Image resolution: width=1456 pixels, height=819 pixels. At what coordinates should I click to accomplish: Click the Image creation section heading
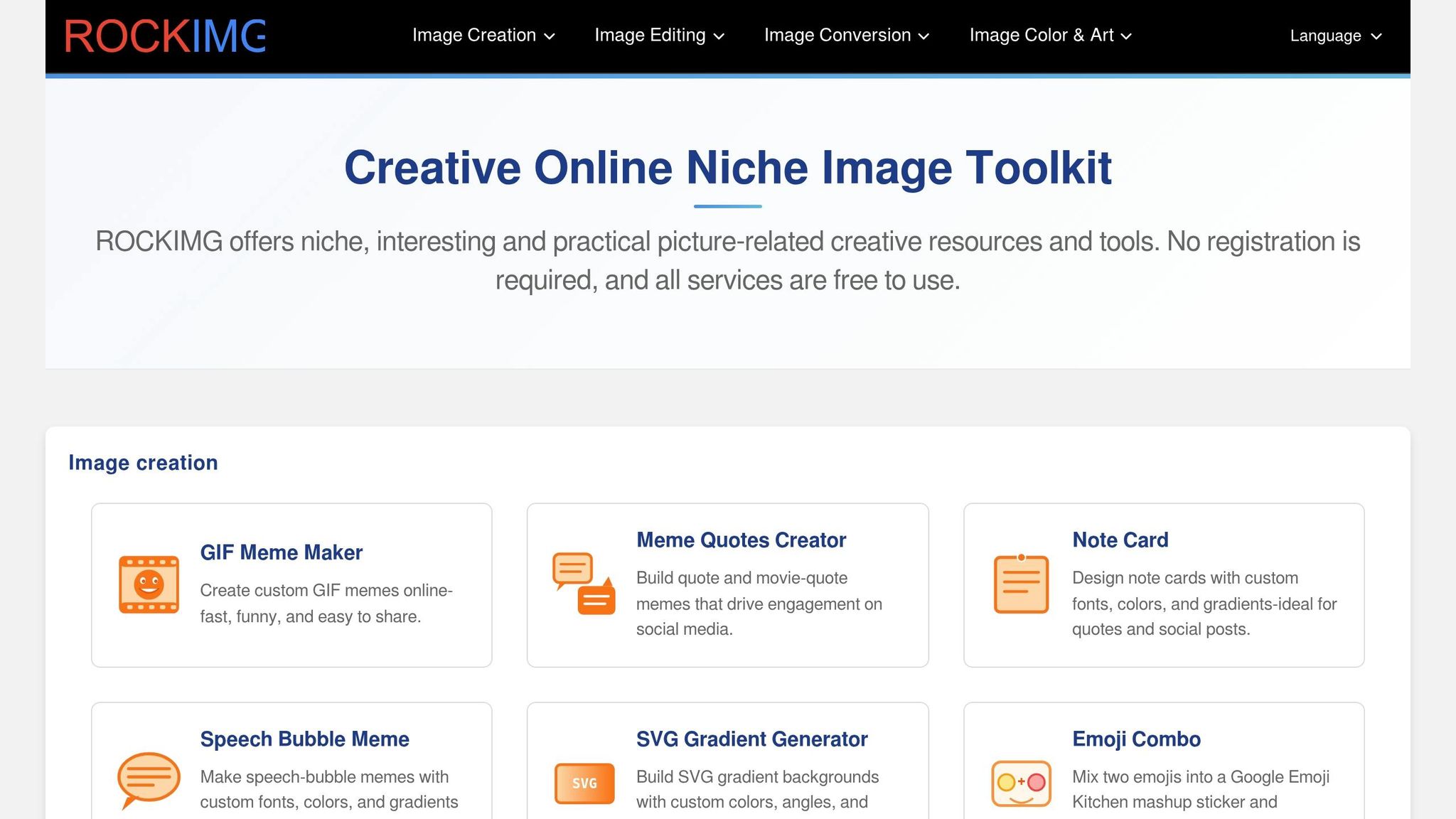pyautogui.click(x=143, y=463)
